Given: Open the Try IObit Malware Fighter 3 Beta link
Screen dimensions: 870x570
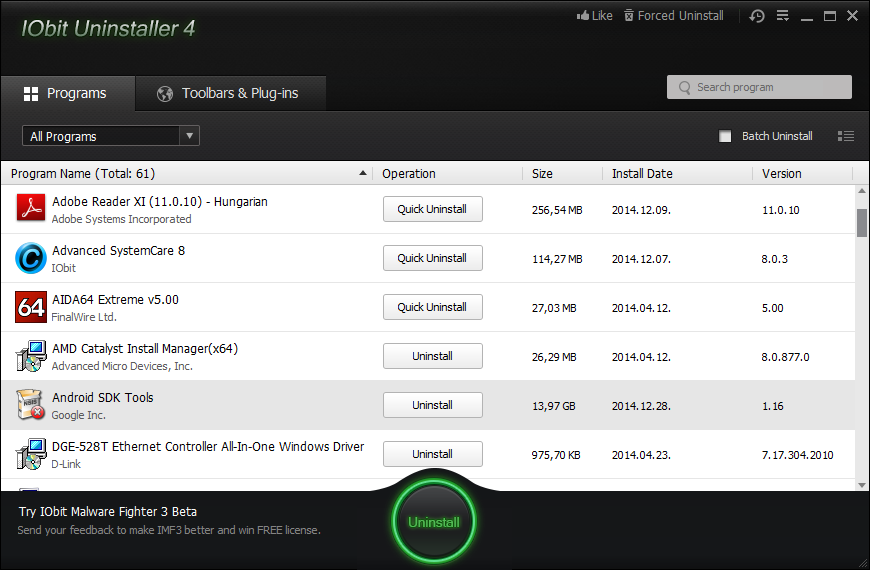Looking at the screenshot, I should click(x=108, y=512).
